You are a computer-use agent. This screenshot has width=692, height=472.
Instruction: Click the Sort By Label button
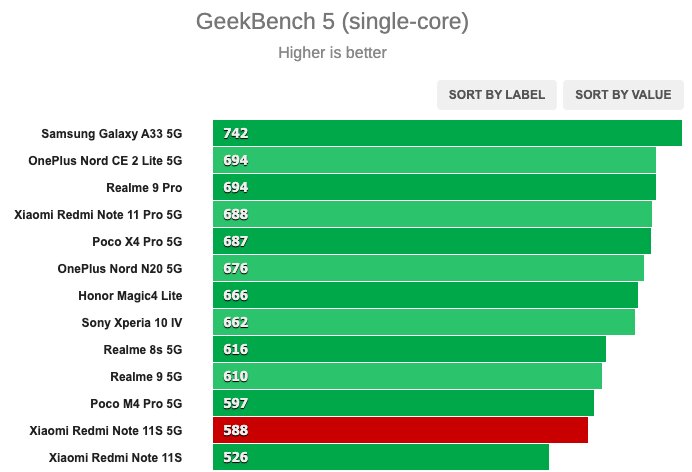pos(496,94)
